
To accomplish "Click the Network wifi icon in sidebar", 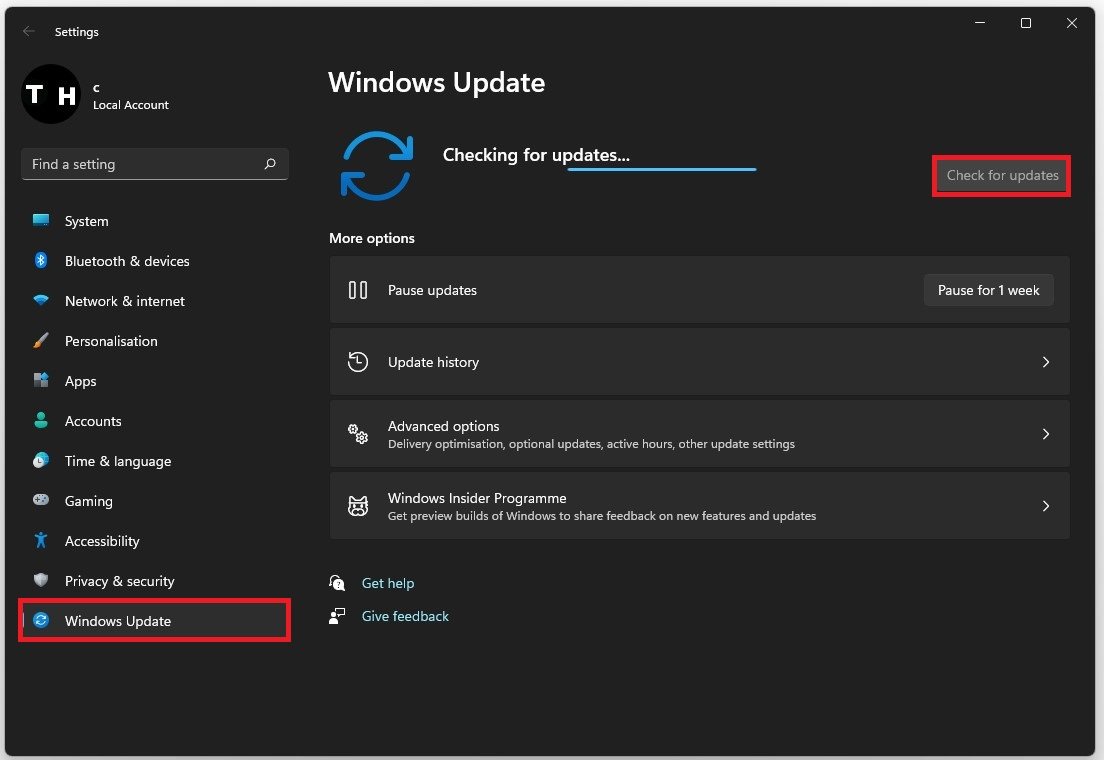I will coord(41,300).
